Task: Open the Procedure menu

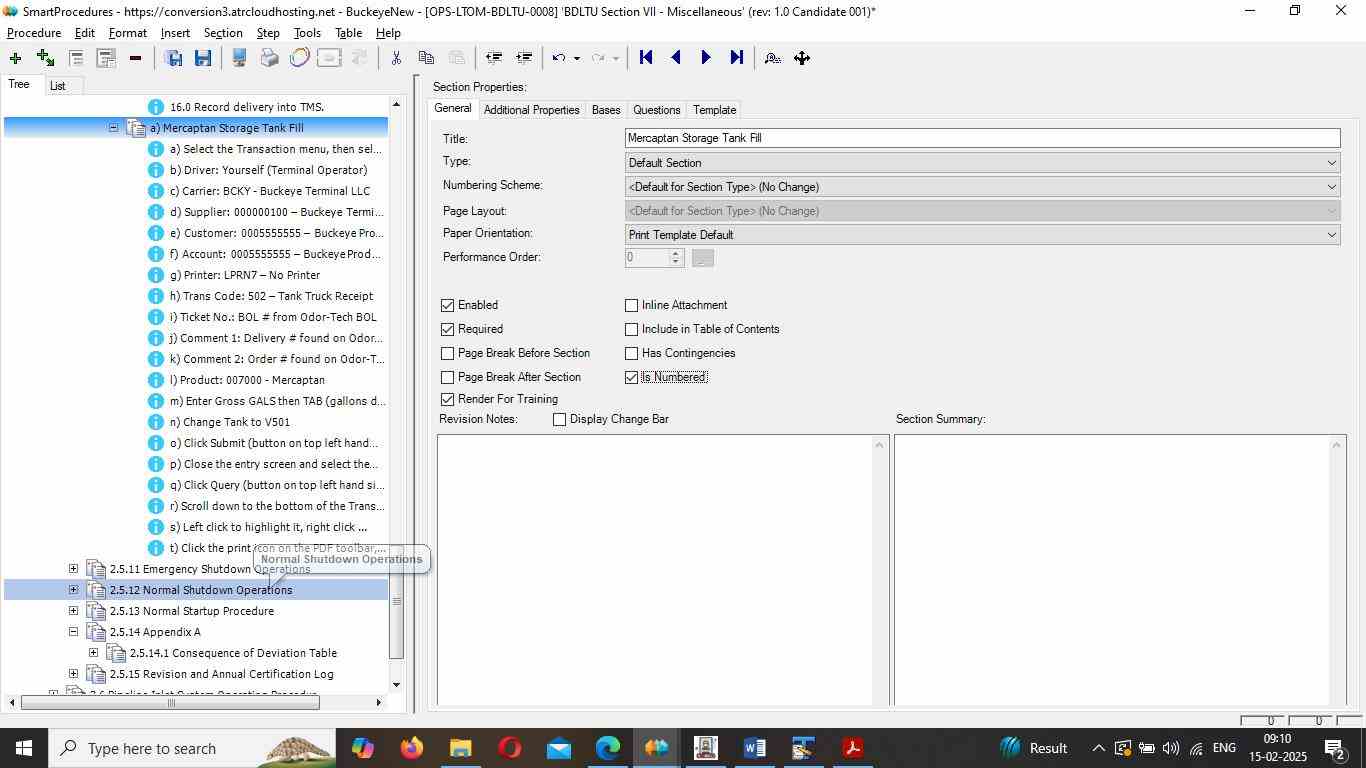Action: point(34,33)
